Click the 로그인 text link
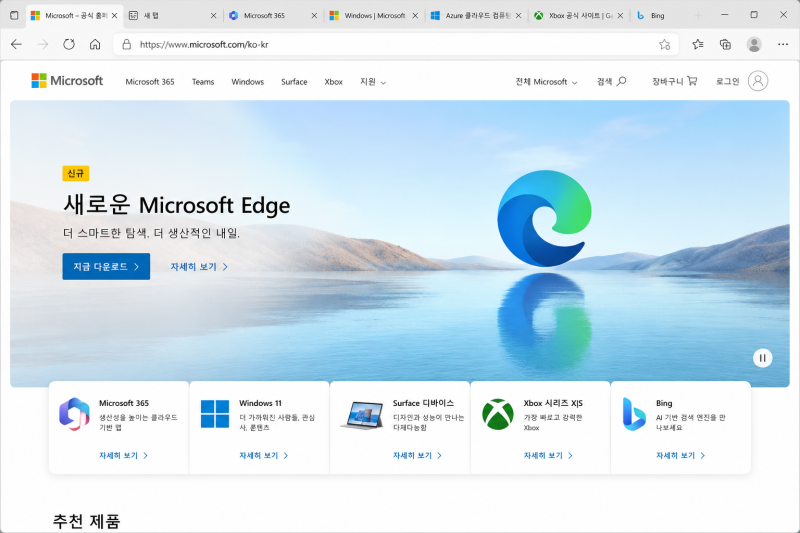The height and width of the screenshot is (533, 800). tap(728, 81)
